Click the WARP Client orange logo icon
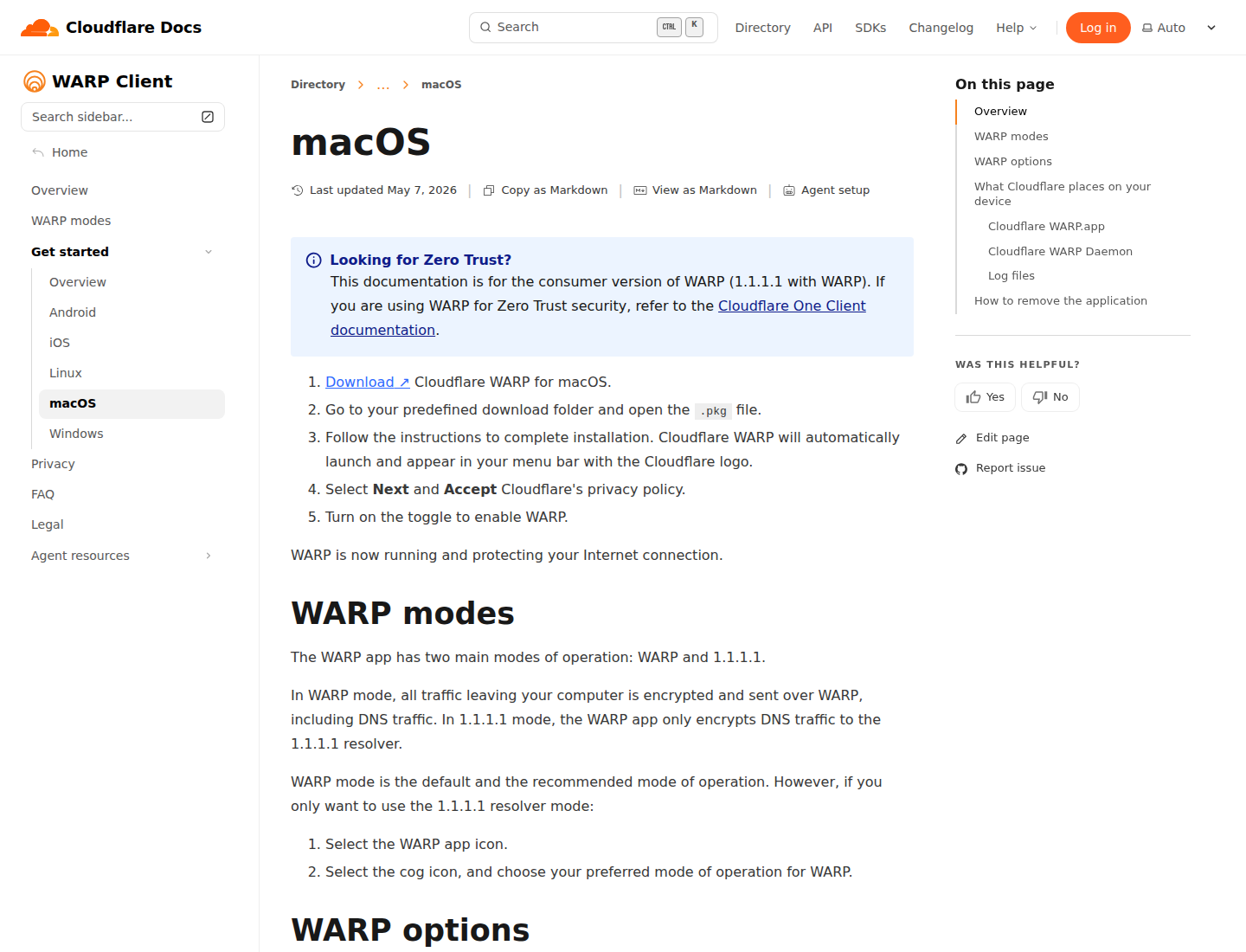The image size is (1246, 952). (x=35, y=81)
